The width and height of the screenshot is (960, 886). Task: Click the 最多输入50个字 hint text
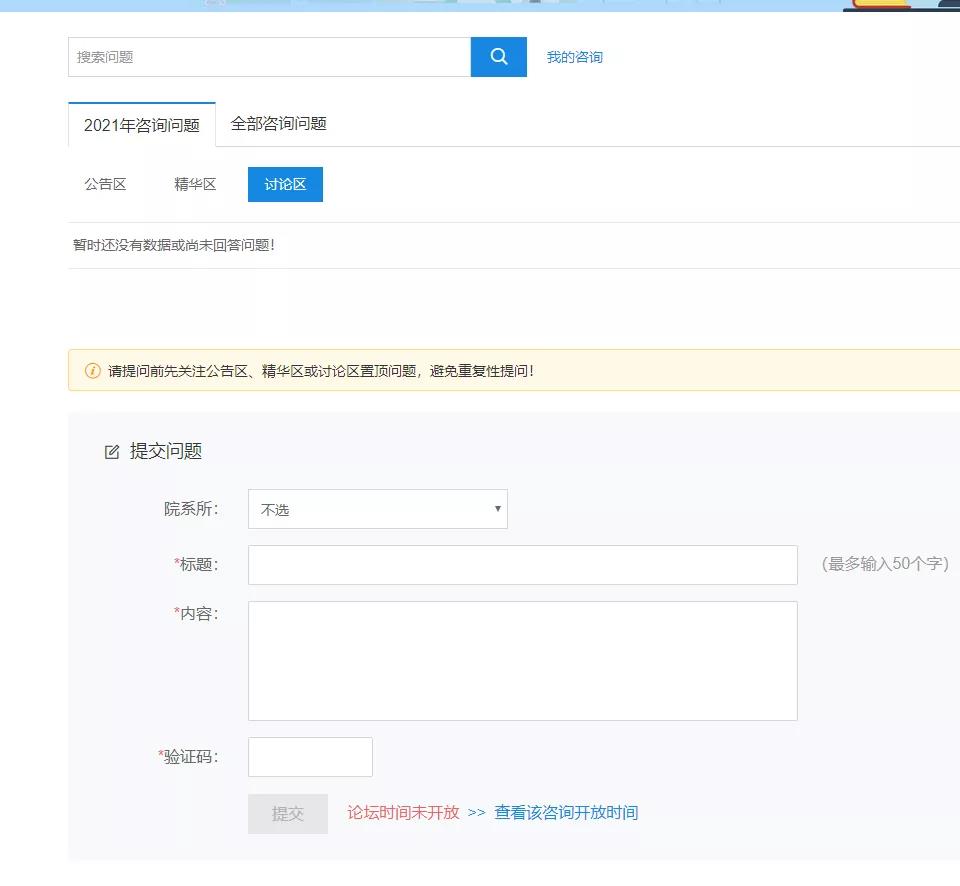[x=885, y=564]
